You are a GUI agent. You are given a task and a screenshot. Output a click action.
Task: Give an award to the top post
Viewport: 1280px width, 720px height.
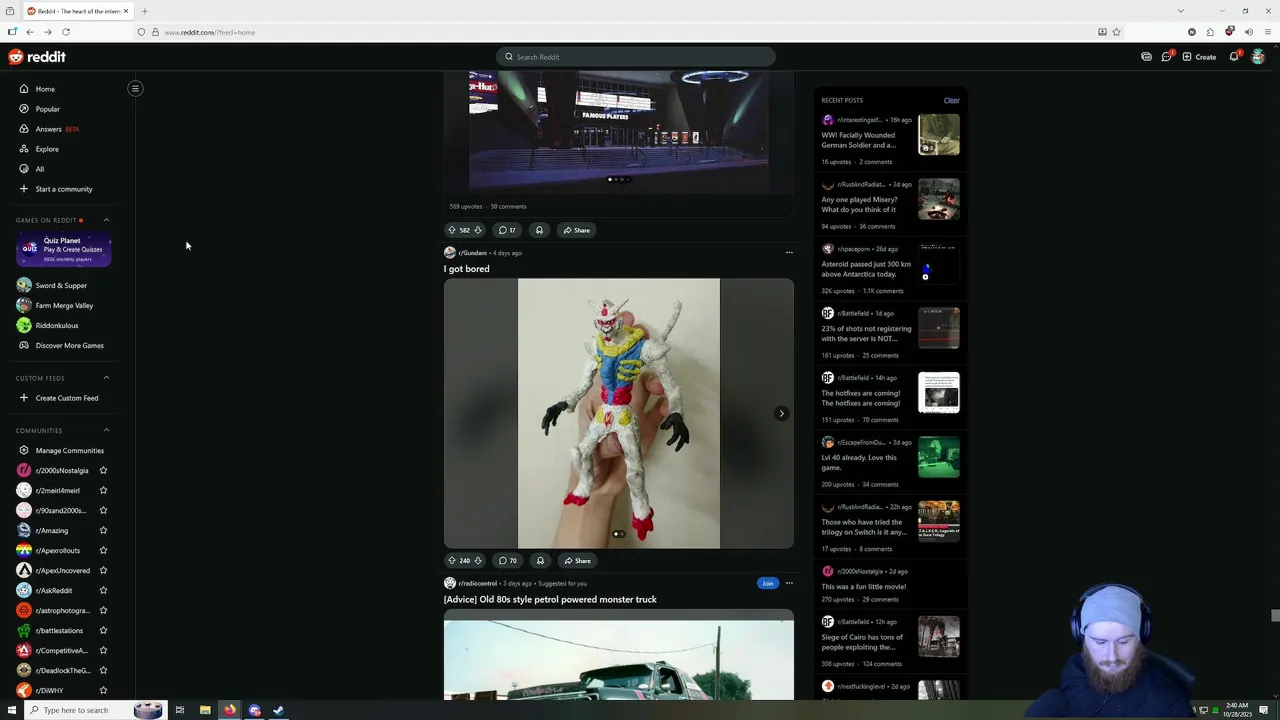(x=539, y=230)
